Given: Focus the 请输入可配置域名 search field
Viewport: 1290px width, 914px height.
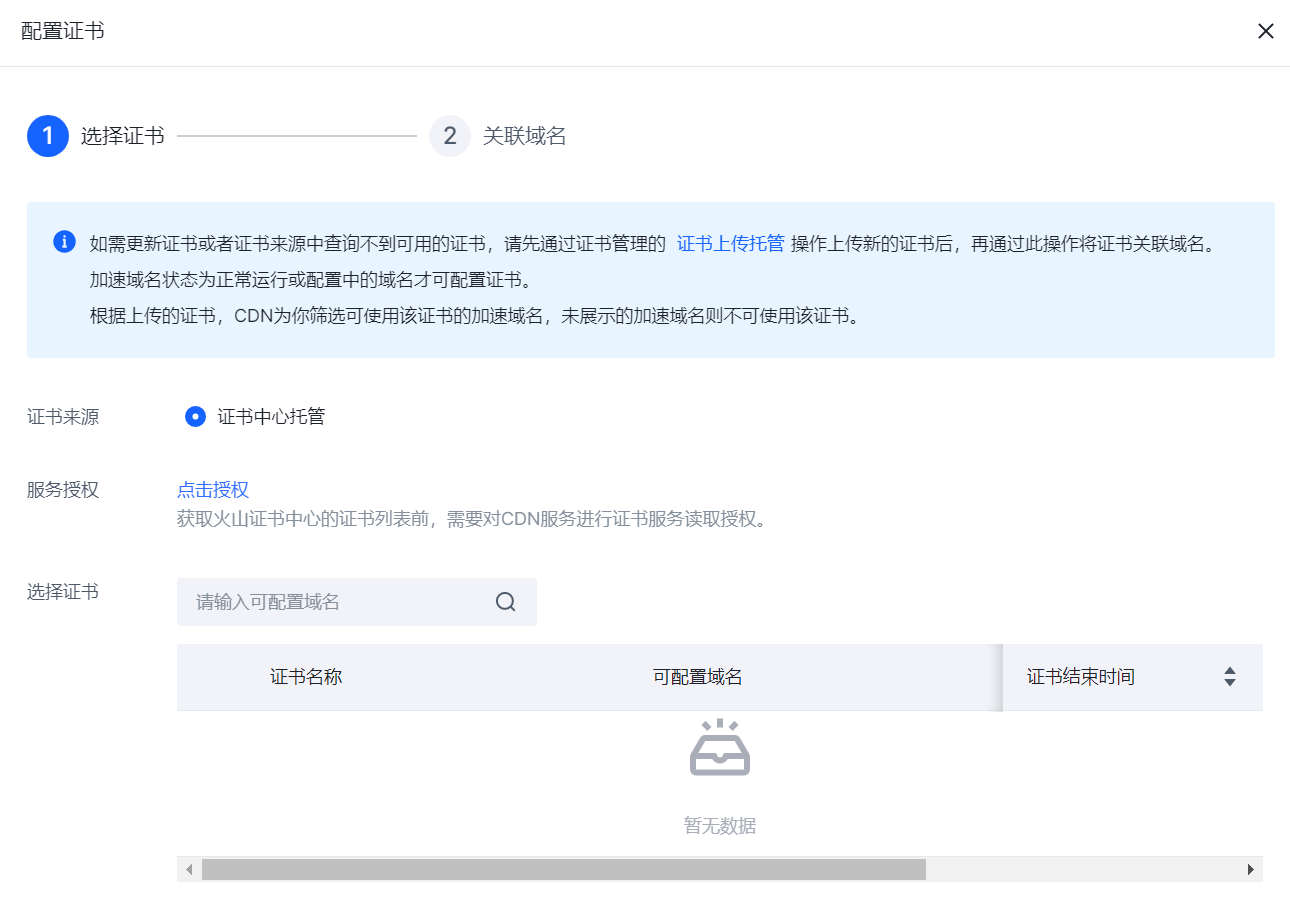Looking at the screenshot, I should 357,602.
